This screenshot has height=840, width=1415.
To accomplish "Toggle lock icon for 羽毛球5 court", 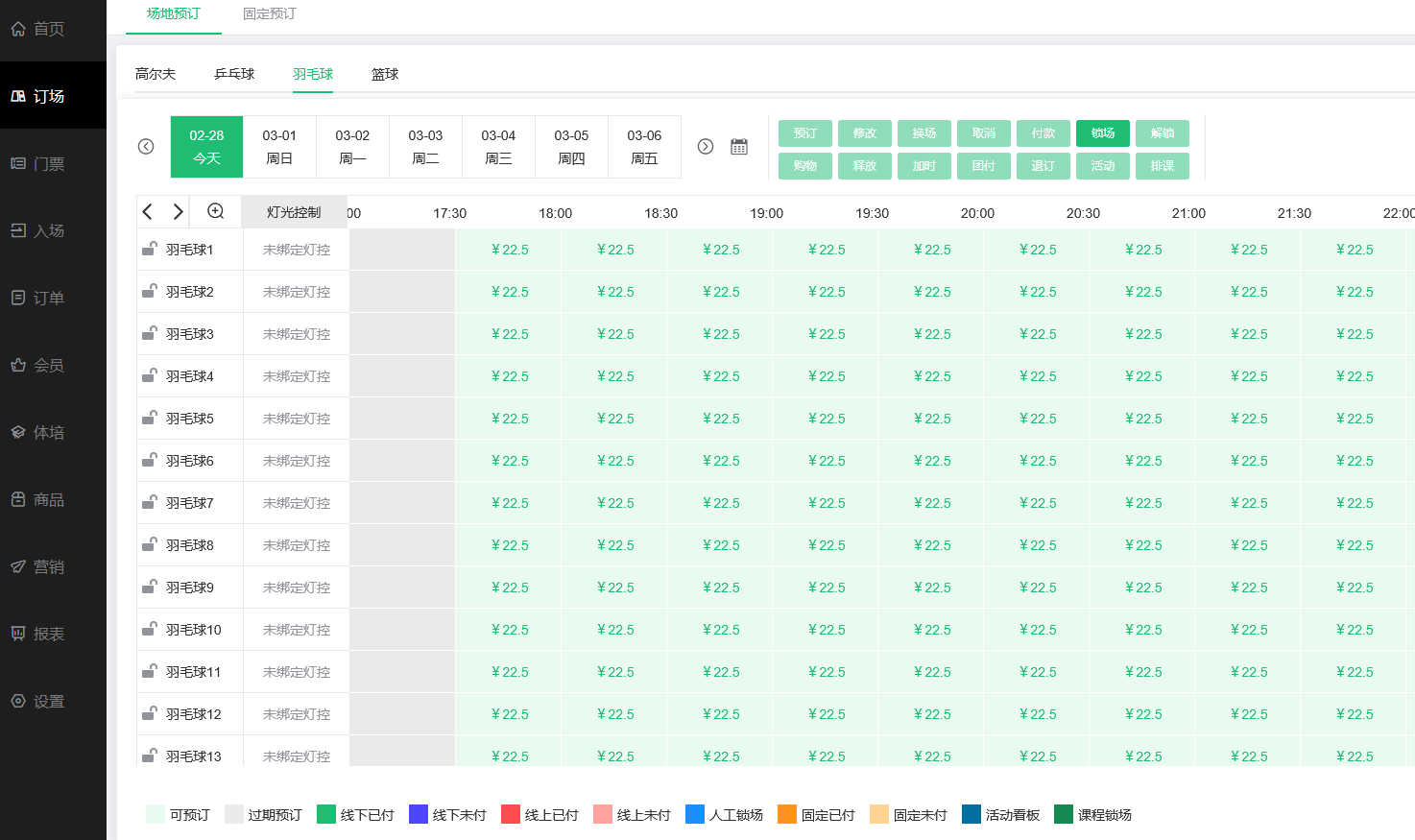I will 150,419.
